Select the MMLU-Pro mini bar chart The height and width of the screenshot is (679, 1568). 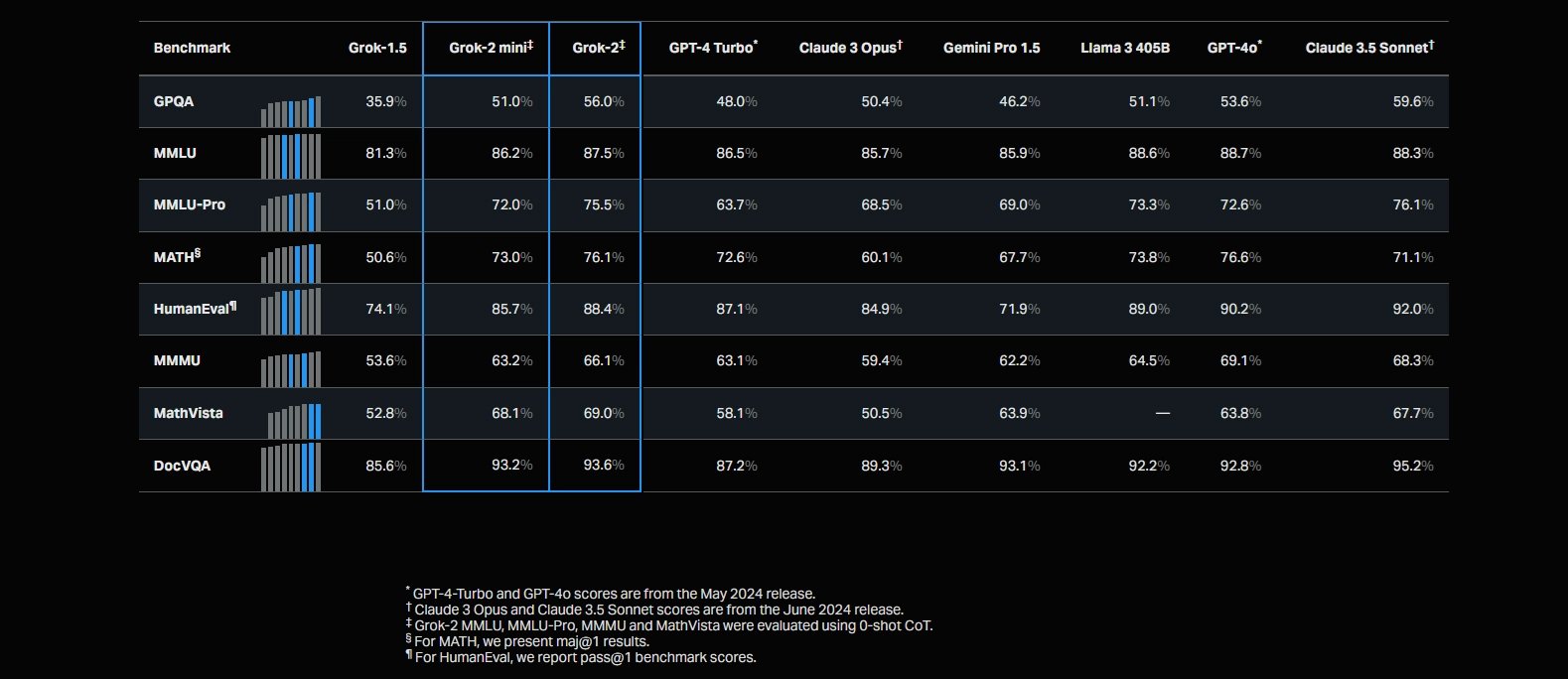point(291,211)
